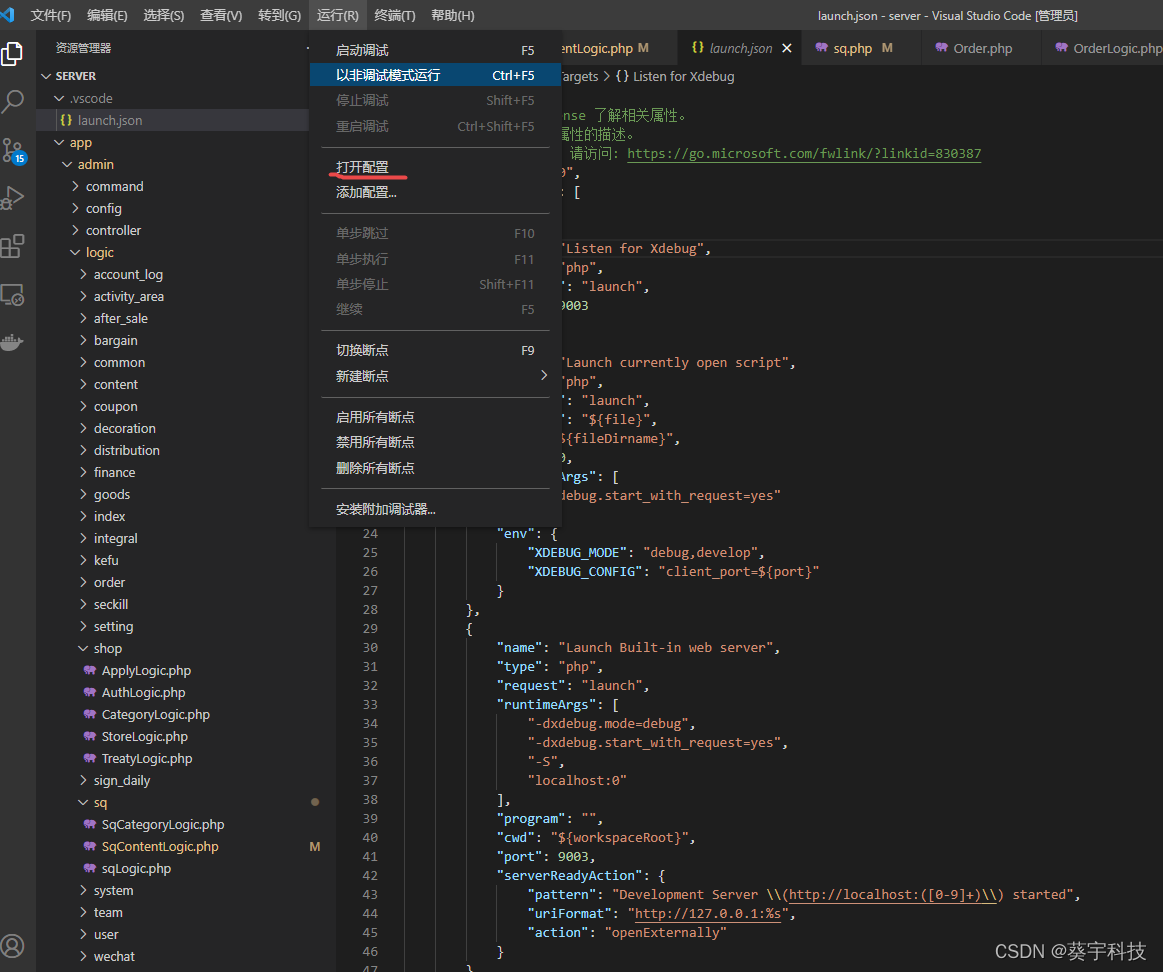Click the 资源管理器 panel title
Screen dimensions: 1163x972
pos(83,48)
